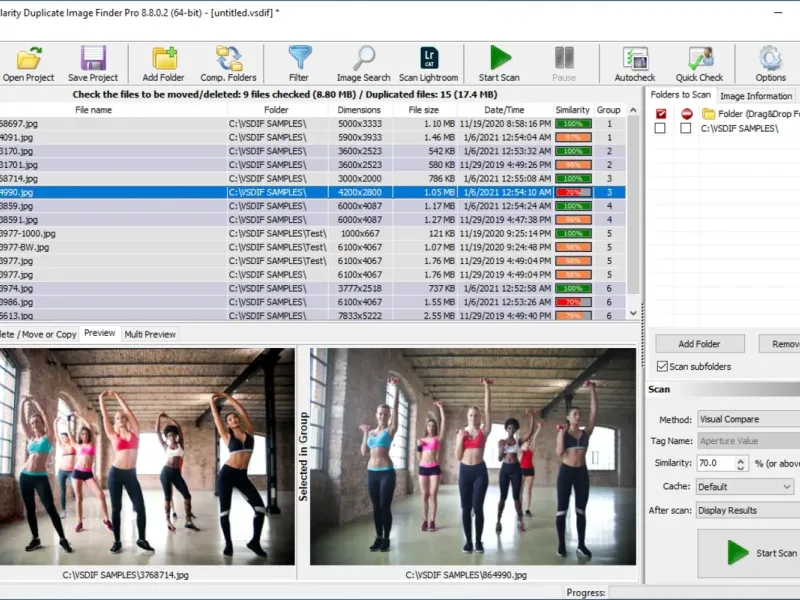Click the Pause toolbar icon

[564, 64]
